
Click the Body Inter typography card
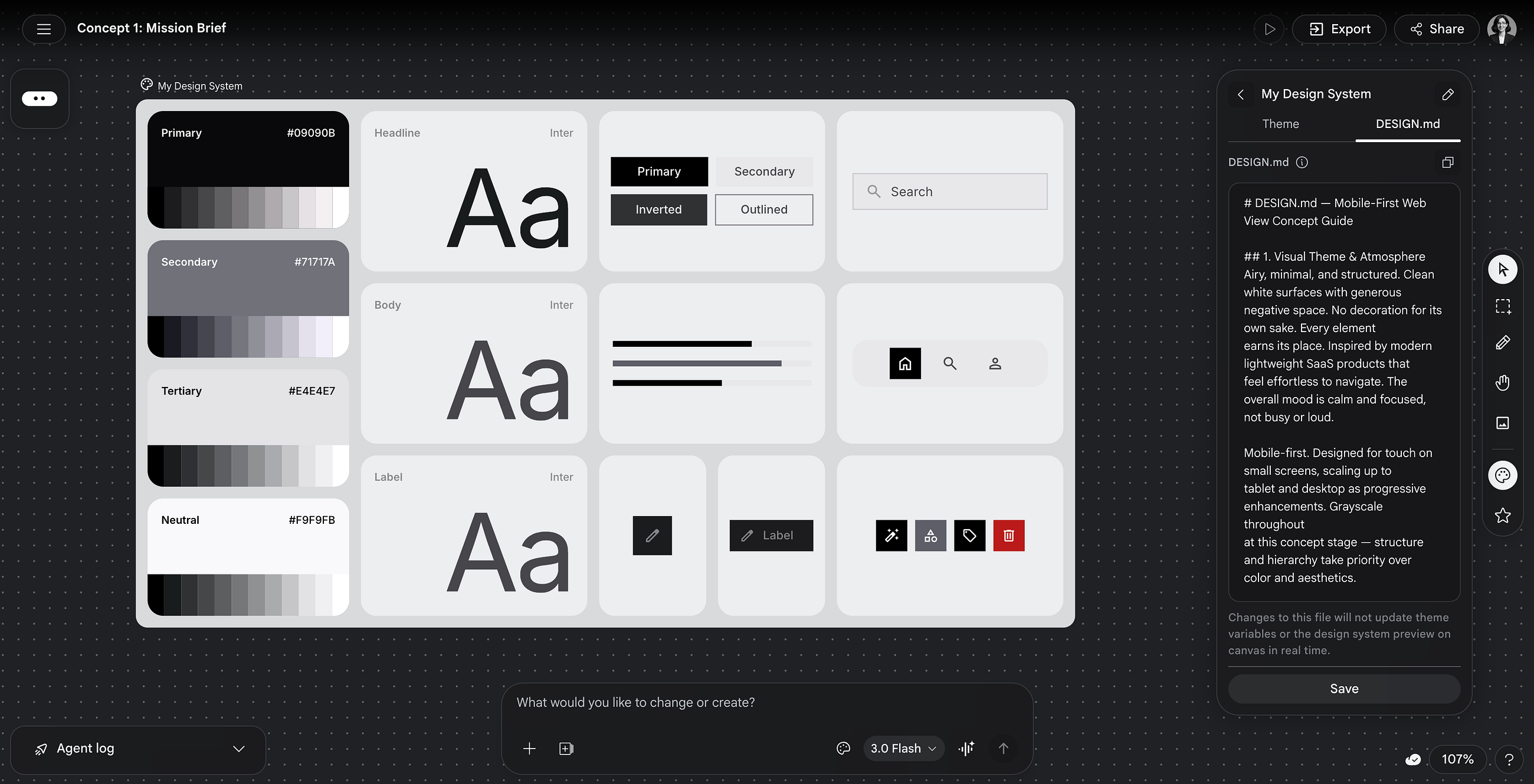pos(473,363)
